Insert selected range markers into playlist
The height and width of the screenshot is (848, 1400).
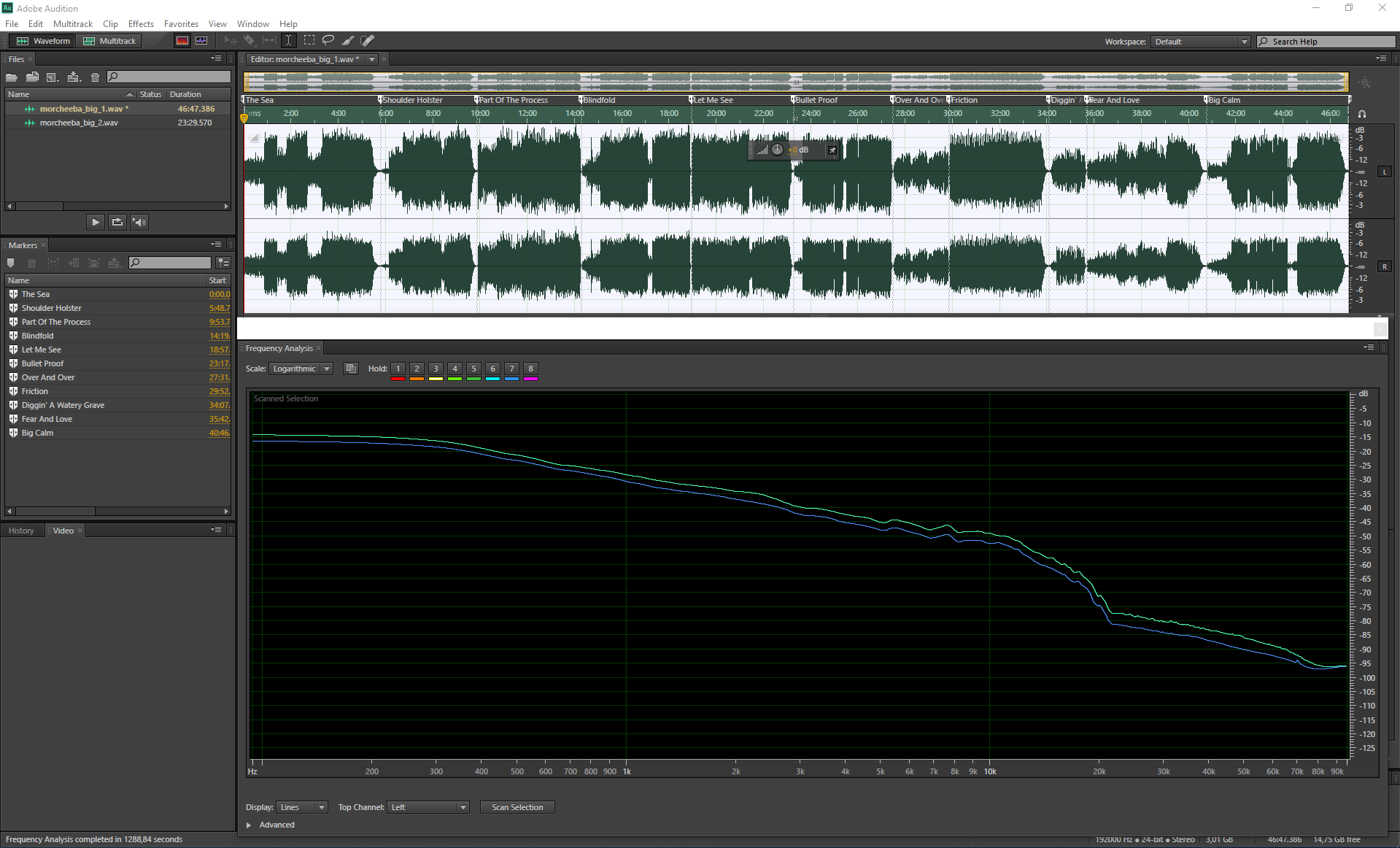[73, 263]
